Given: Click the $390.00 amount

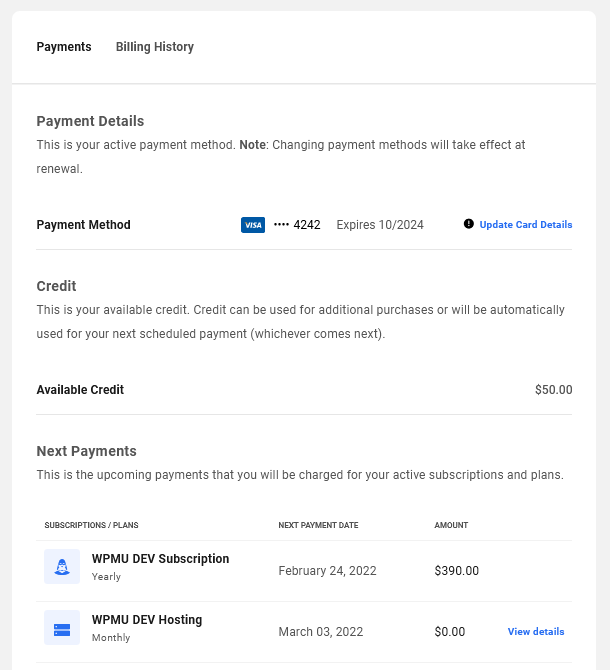Looking at the screenshot, I should (457, 571).
